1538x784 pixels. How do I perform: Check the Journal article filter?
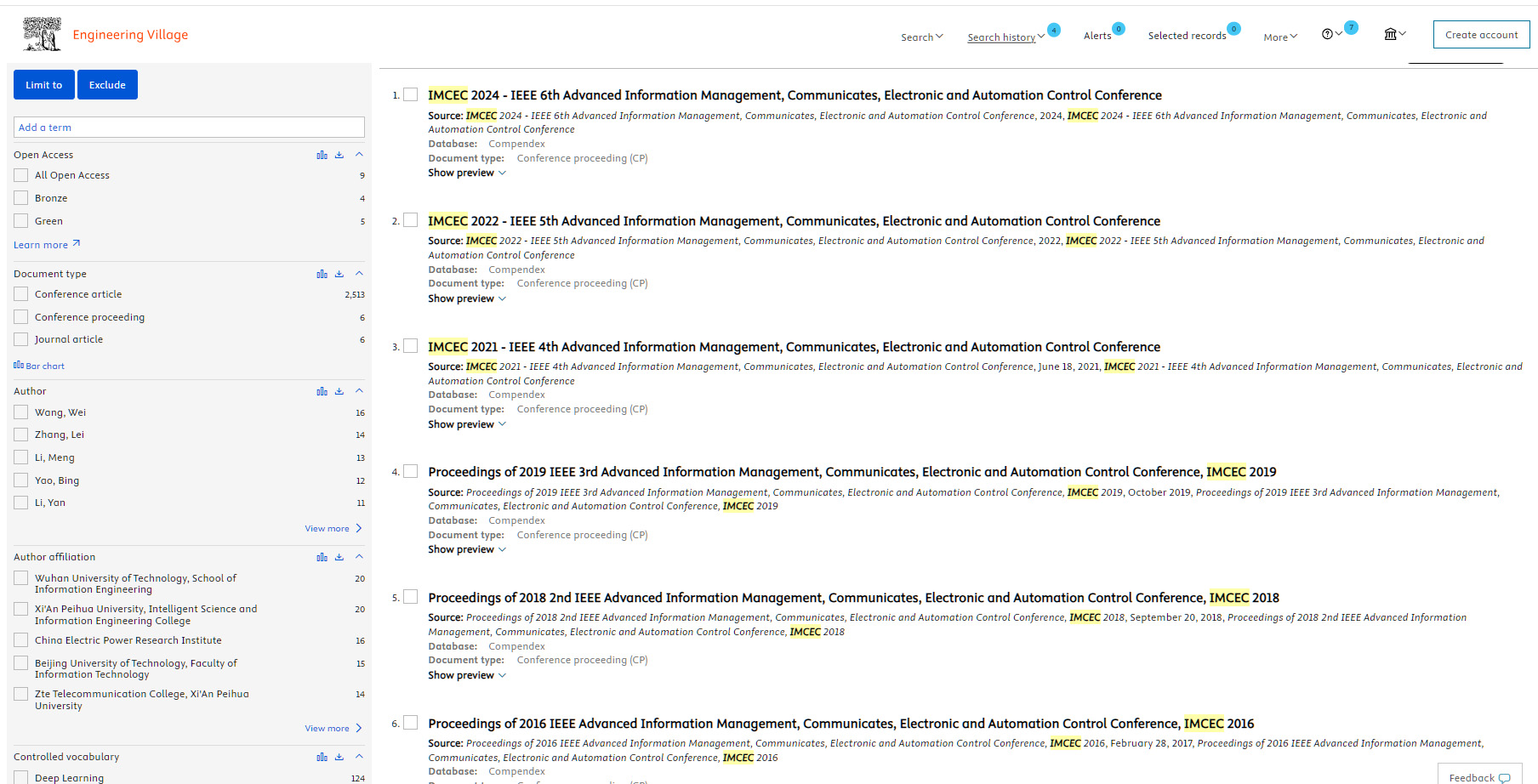[21, 339]
